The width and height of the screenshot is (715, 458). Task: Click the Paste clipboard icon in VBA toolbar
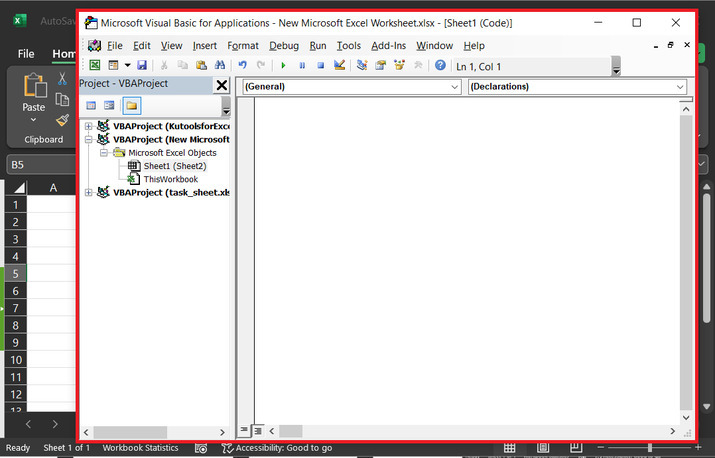click(201, 65)
